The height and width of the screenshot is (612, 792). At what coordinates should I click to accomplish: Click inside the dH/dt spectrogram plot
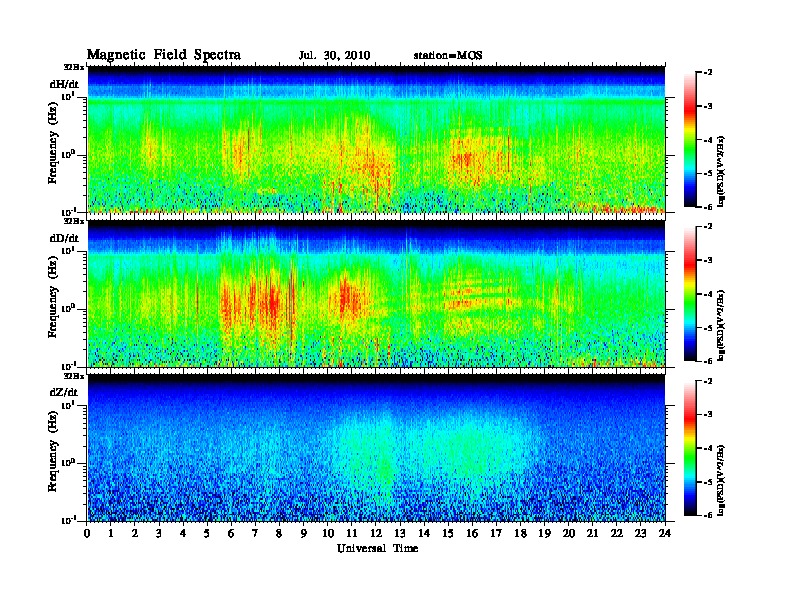coord(376,139)
